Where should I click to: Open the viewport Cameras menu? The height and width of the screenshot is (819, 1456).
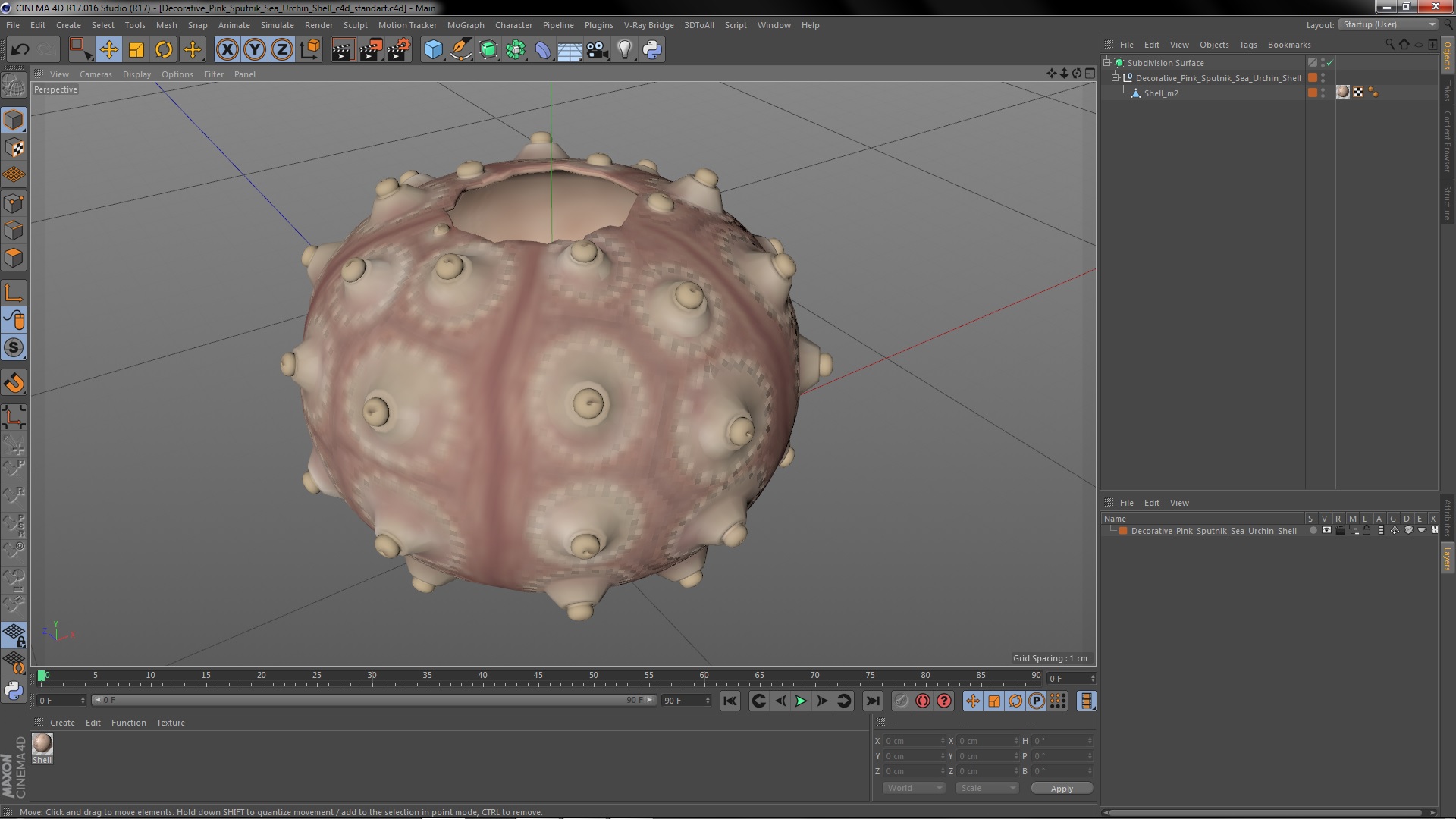click(96, 74)
